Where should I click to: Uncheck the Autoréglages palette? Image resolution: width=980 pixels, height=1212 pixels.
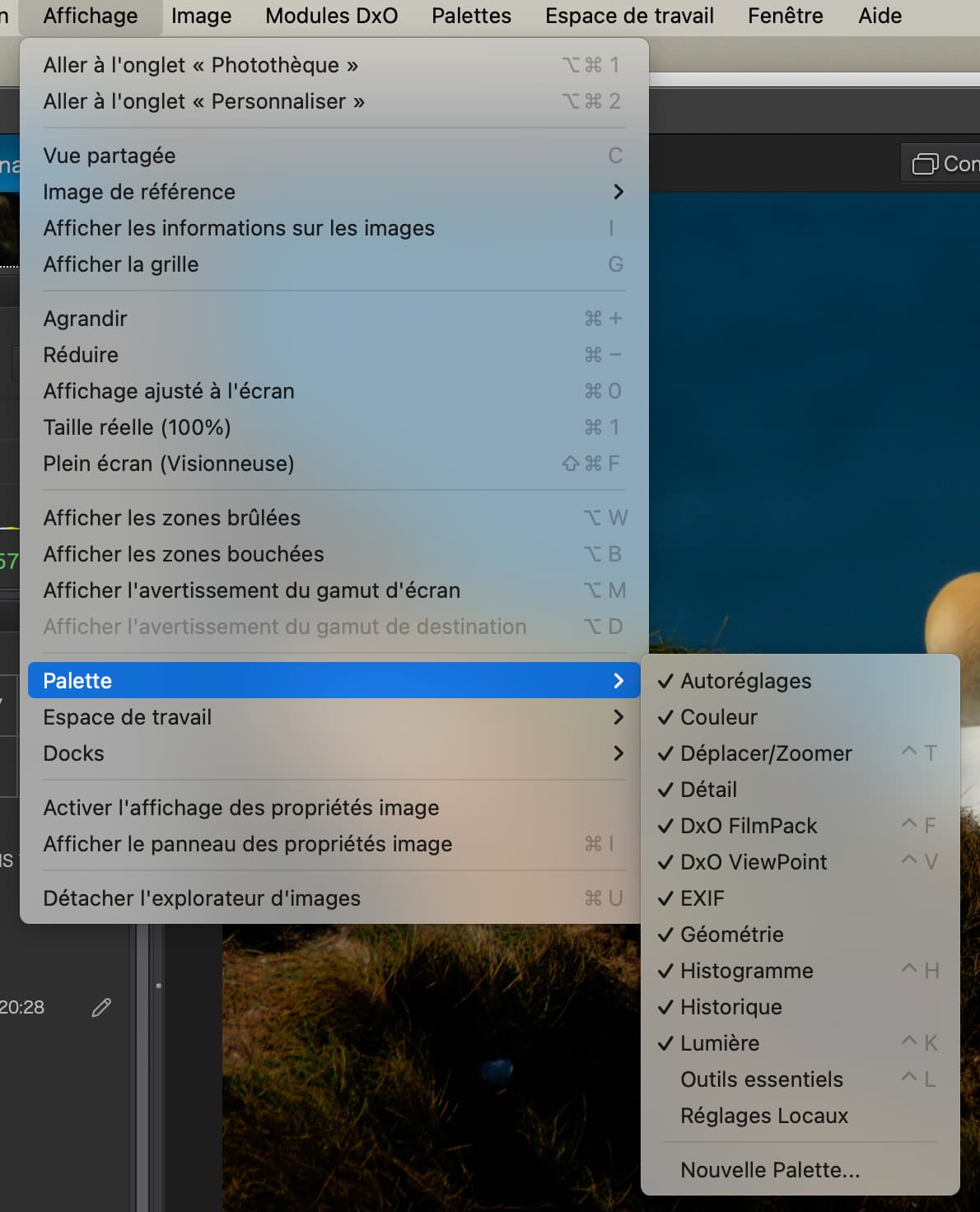coord(745,681)
